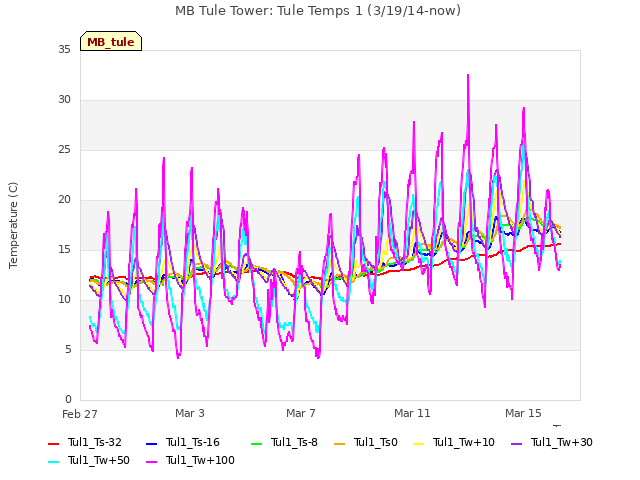640x480 pixels.
Task: Click the 30 y-axis tick label
Action: [x=64, y=100]
